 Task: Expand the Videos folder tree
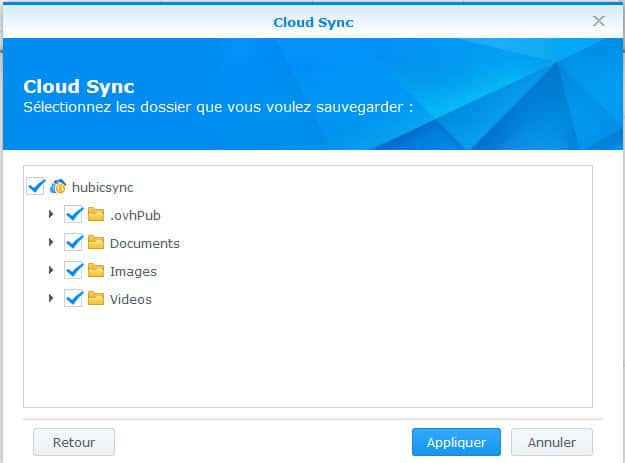[x=51, y=298]
